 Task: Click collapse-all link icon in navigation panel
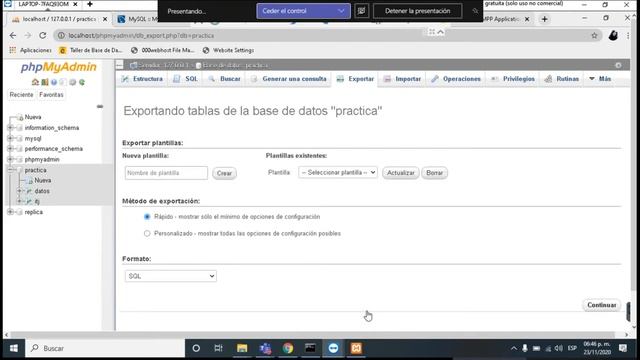(100, 106)
